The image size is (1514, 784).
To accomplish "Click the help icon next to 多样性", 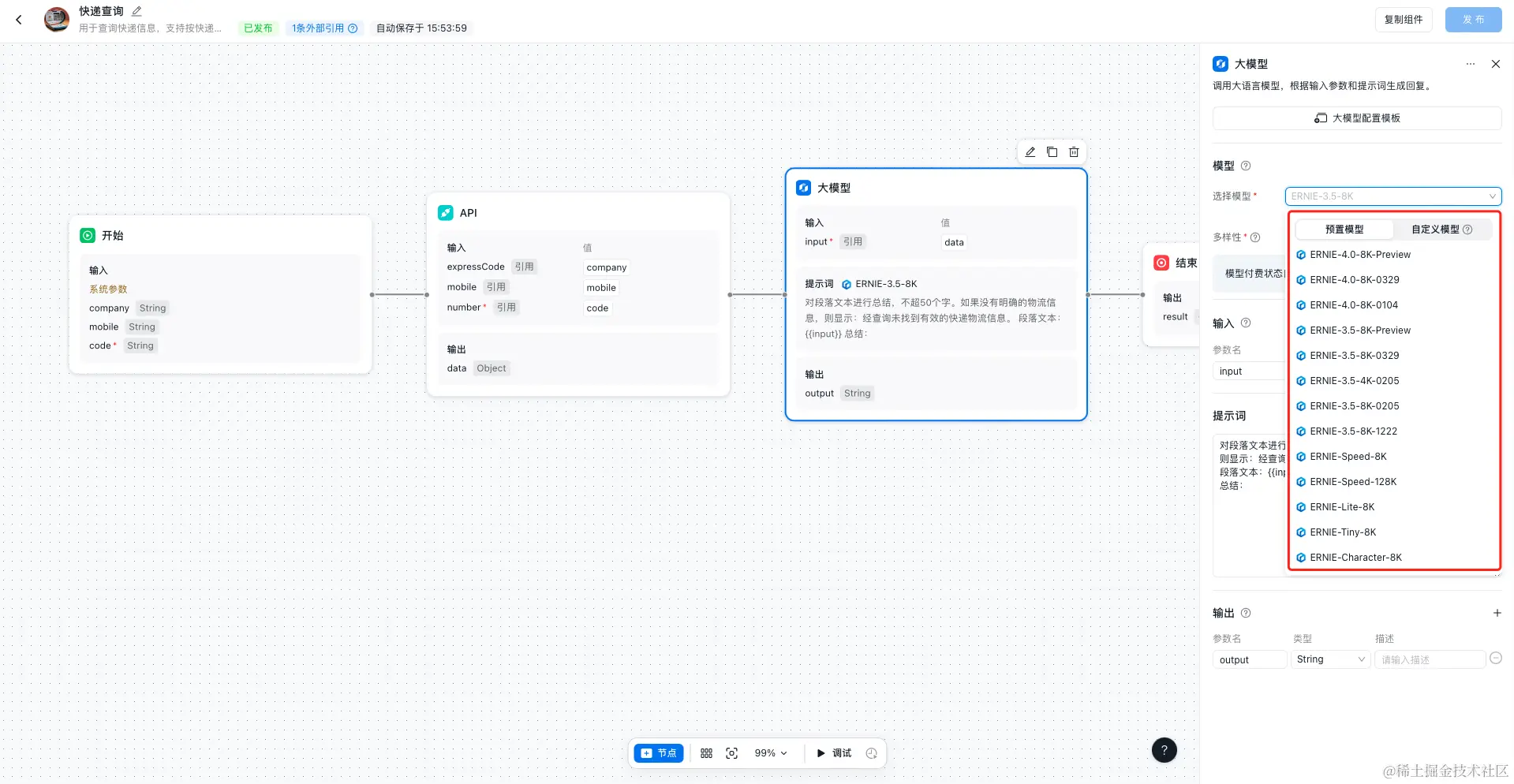I will 1255,237.
